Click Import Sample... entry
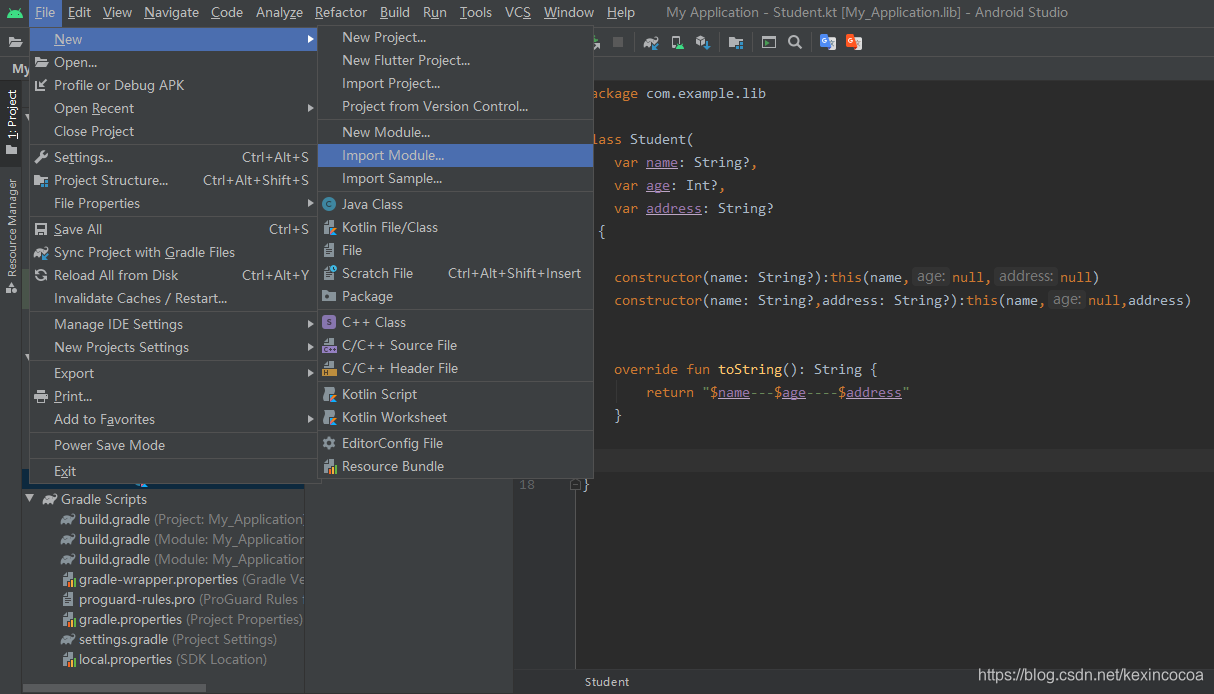 point(456,178)
